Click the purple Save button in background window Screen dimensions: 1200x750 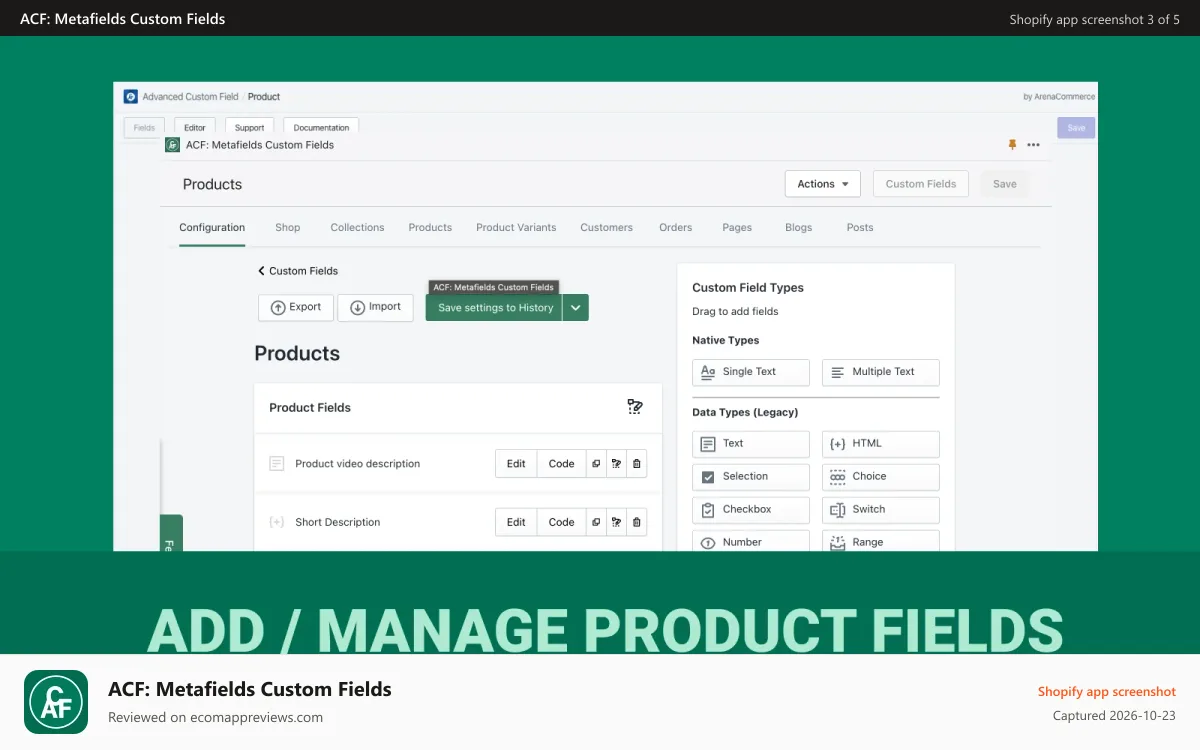coord(1076,128)
